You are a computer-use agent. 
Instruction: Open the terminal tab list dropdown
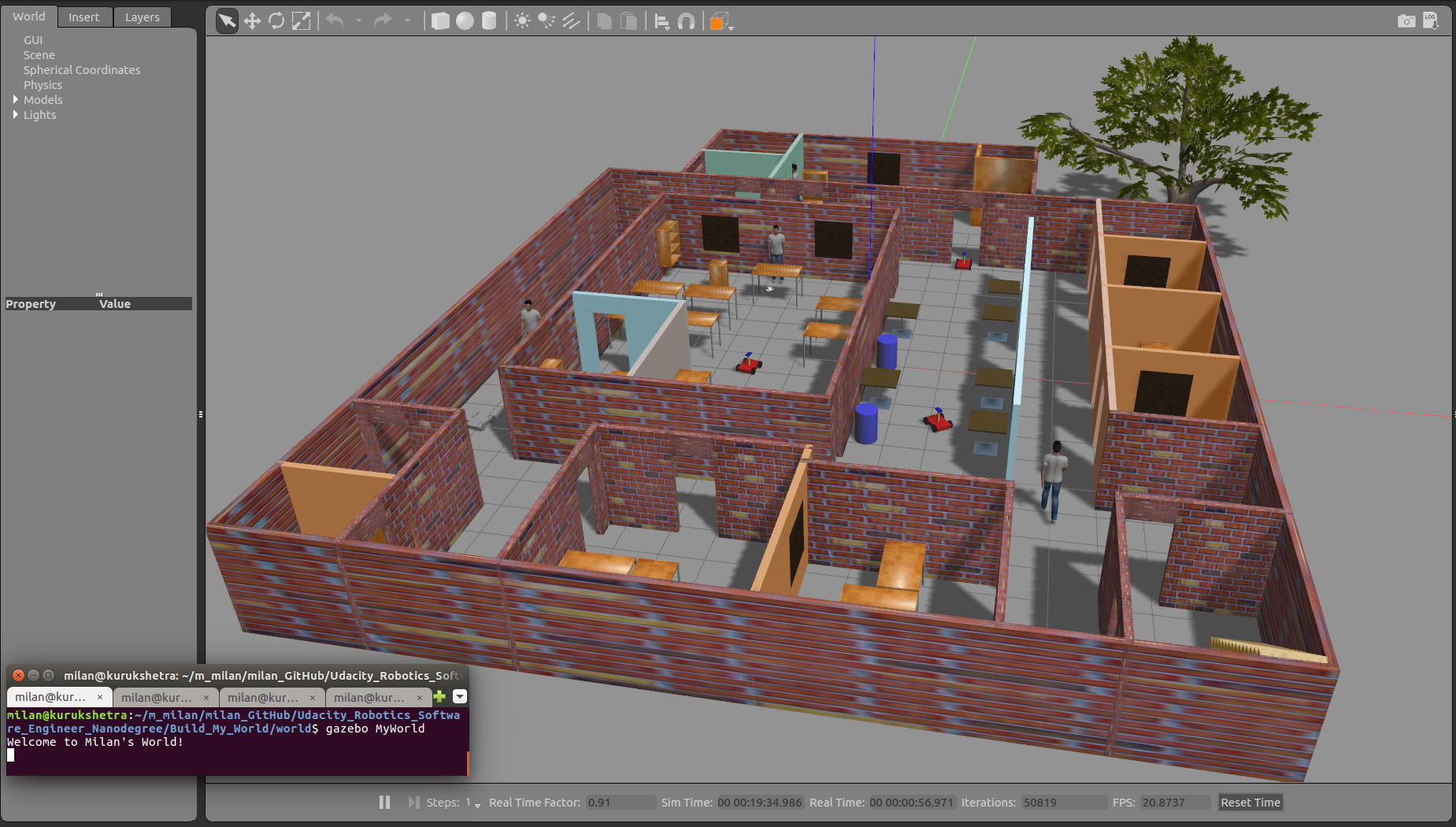click(x=460, y=696)
